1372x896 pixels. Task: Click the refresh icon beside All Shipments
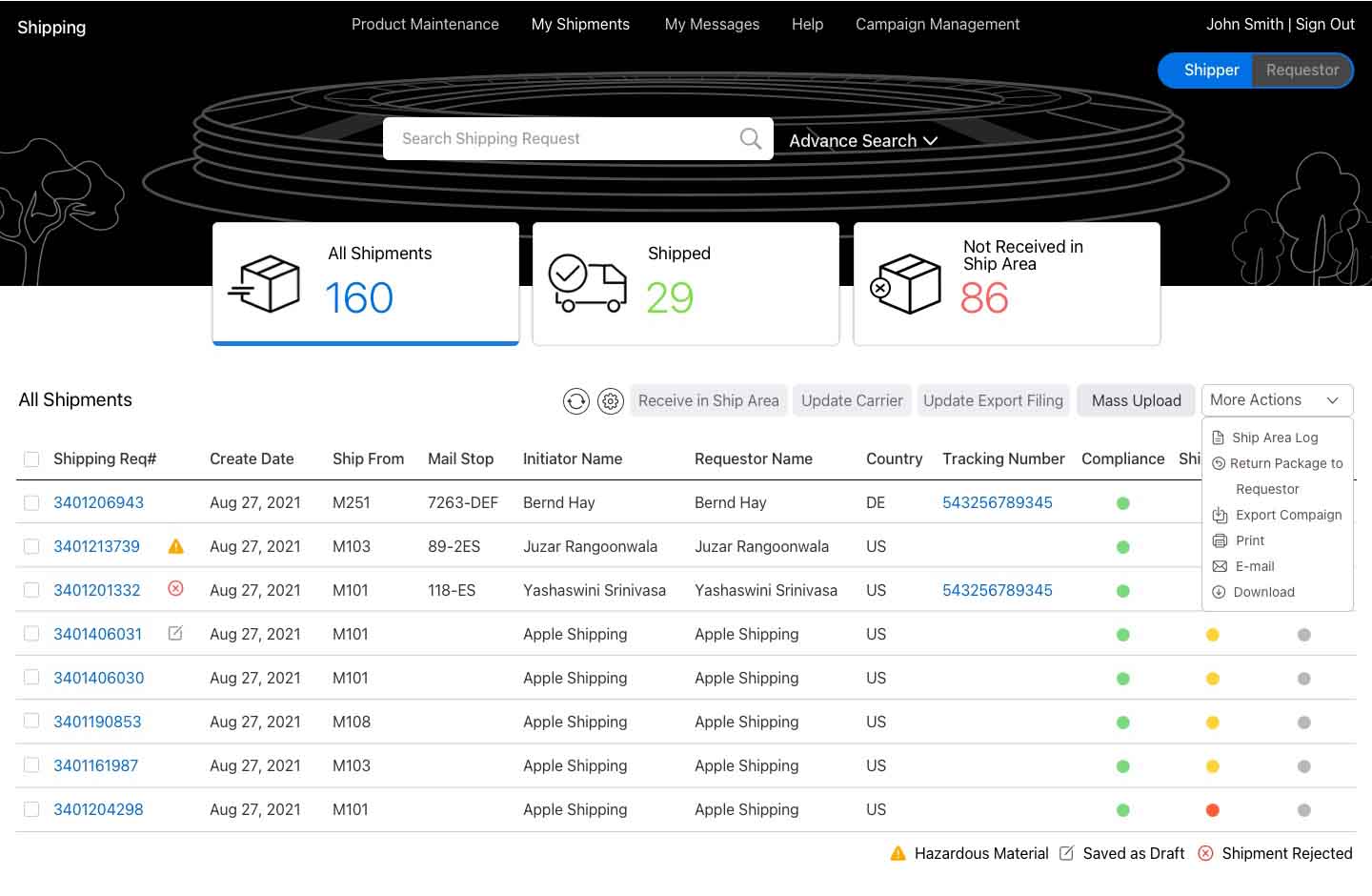pyautogui.click(x=575, y=401)
